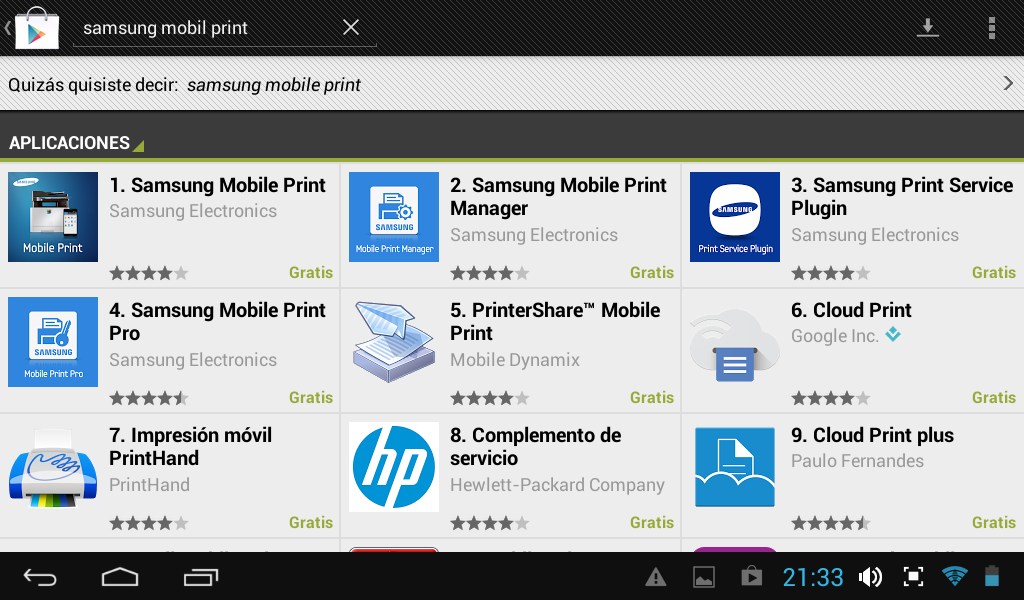
Task: Accept the suggestion 'samsung mobile print'
Action: click(274, 85)
